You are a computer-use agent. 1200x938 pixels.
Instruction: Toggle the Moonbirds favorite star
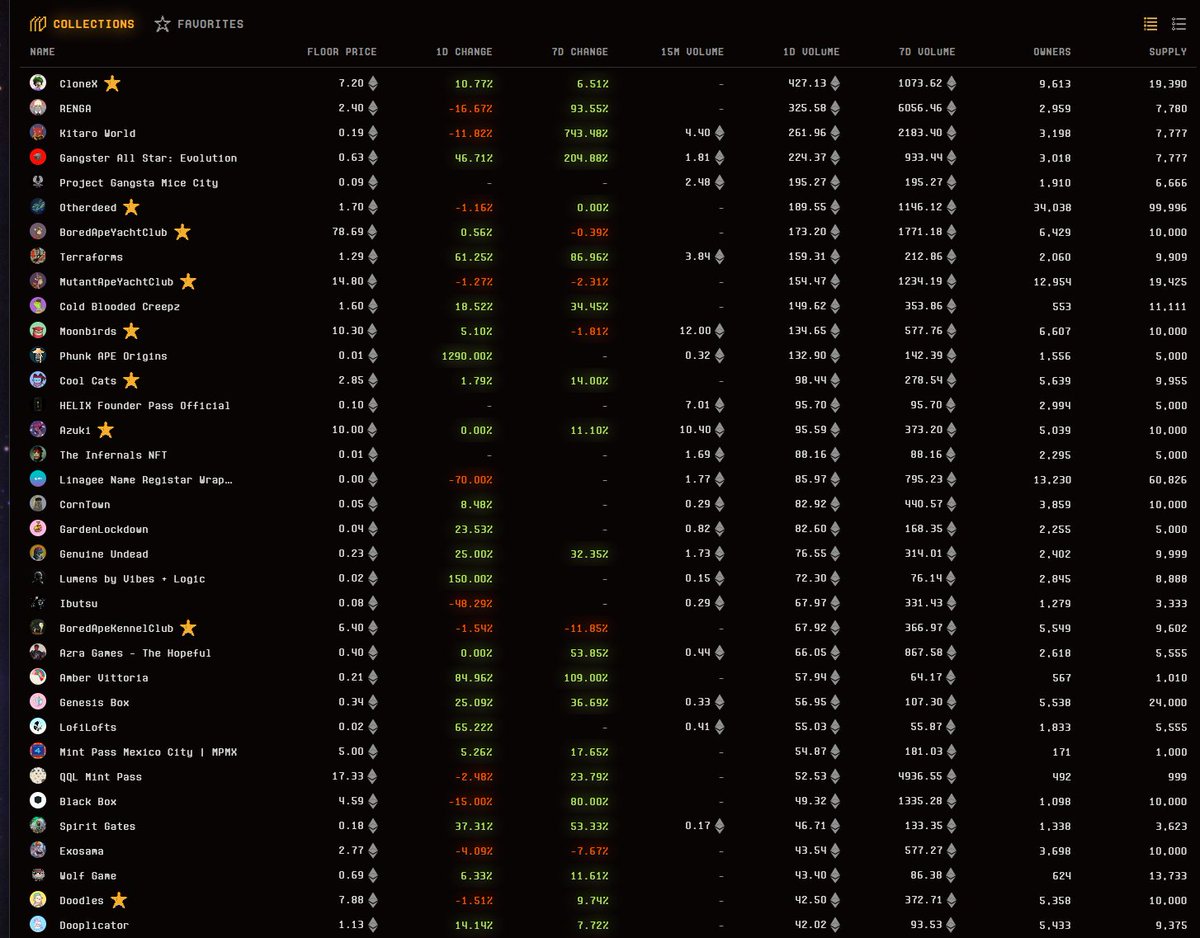point(131,331)
